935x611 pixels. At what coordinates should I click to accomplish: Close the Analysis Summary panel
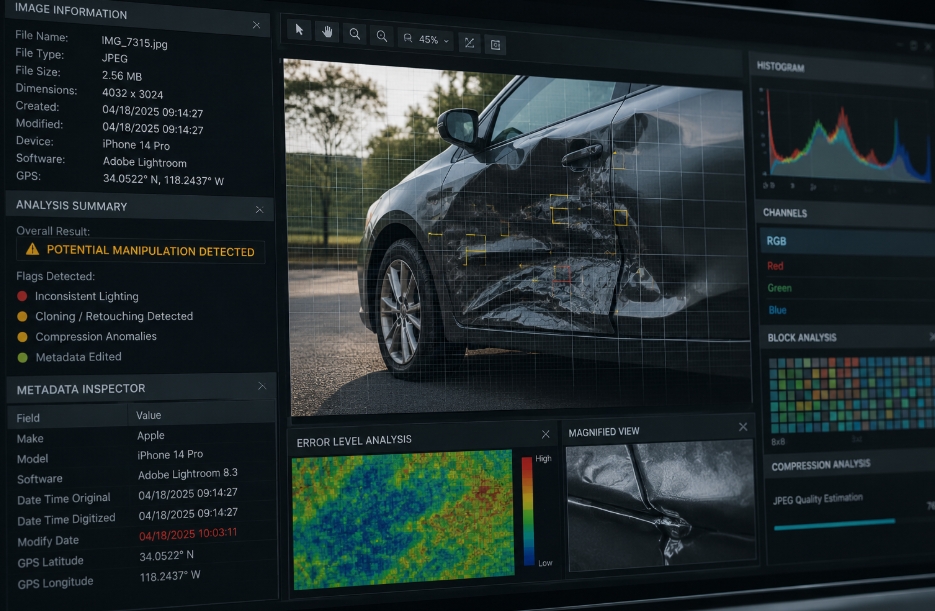(x=259, y=210)
